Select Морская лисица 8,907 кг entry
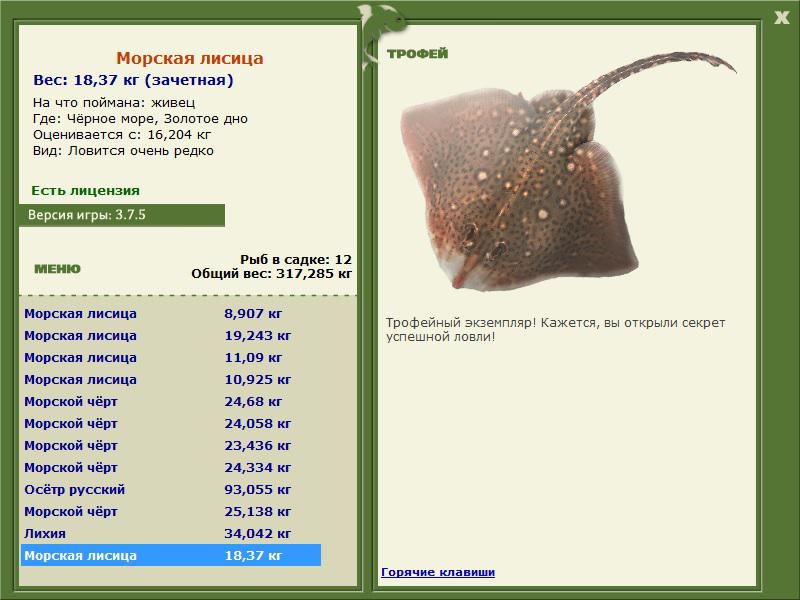 pos(170,313)
